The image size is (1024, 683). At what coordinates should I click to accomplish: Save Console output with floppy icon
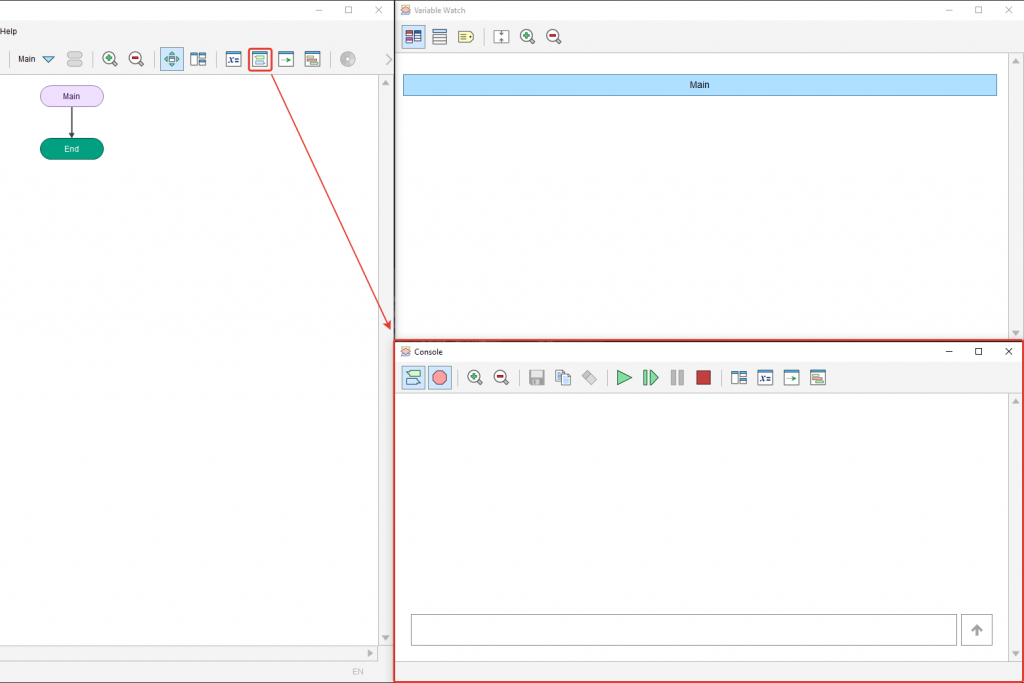tap(537, 377)
